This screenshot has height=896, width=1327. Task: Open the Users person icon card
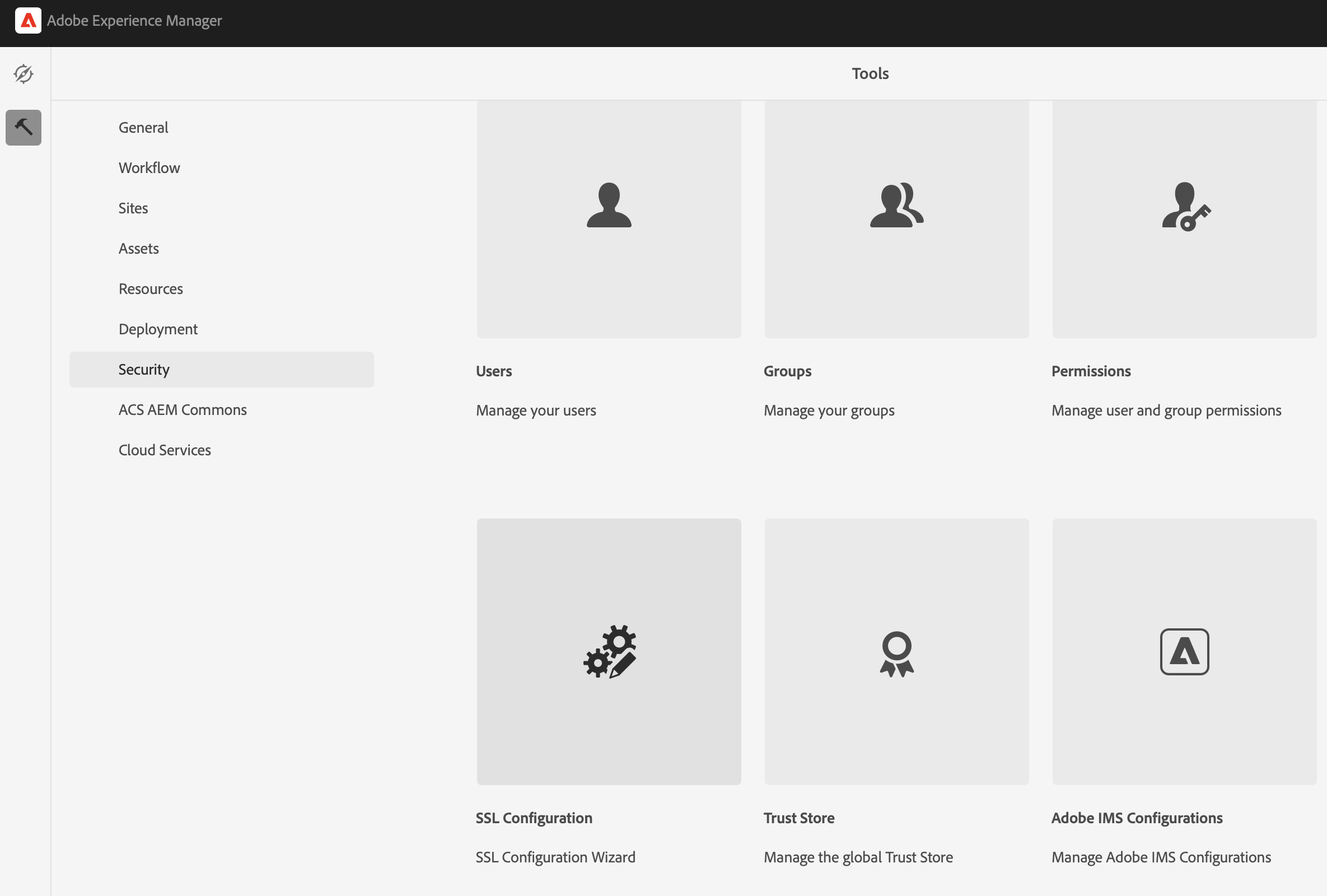[x=609, y=206]
